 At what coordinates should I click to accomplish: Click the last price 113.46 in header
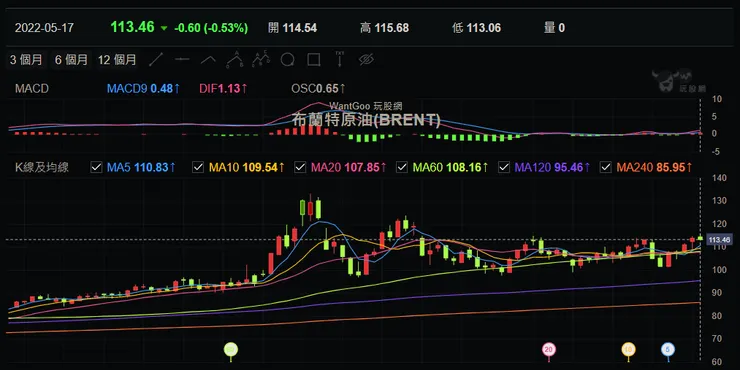(132, 27)
